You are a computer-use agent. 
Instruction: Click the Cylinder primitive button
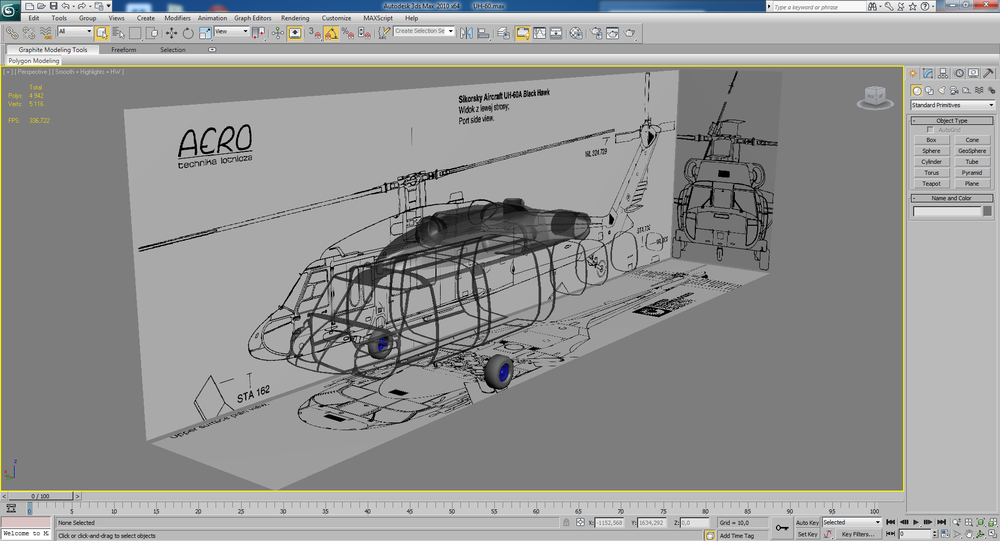tap(931, 162)
